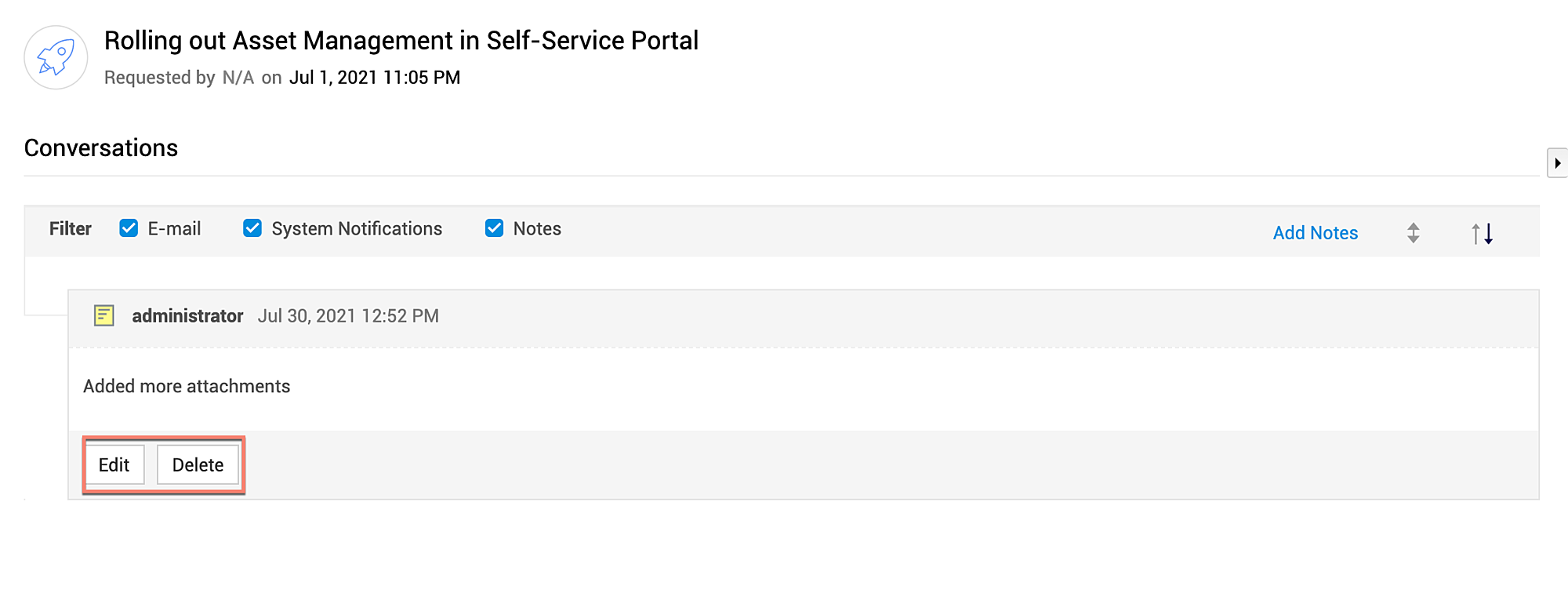
Task: Uncheck the System Notifications filter
Action: tap(252, 228)
